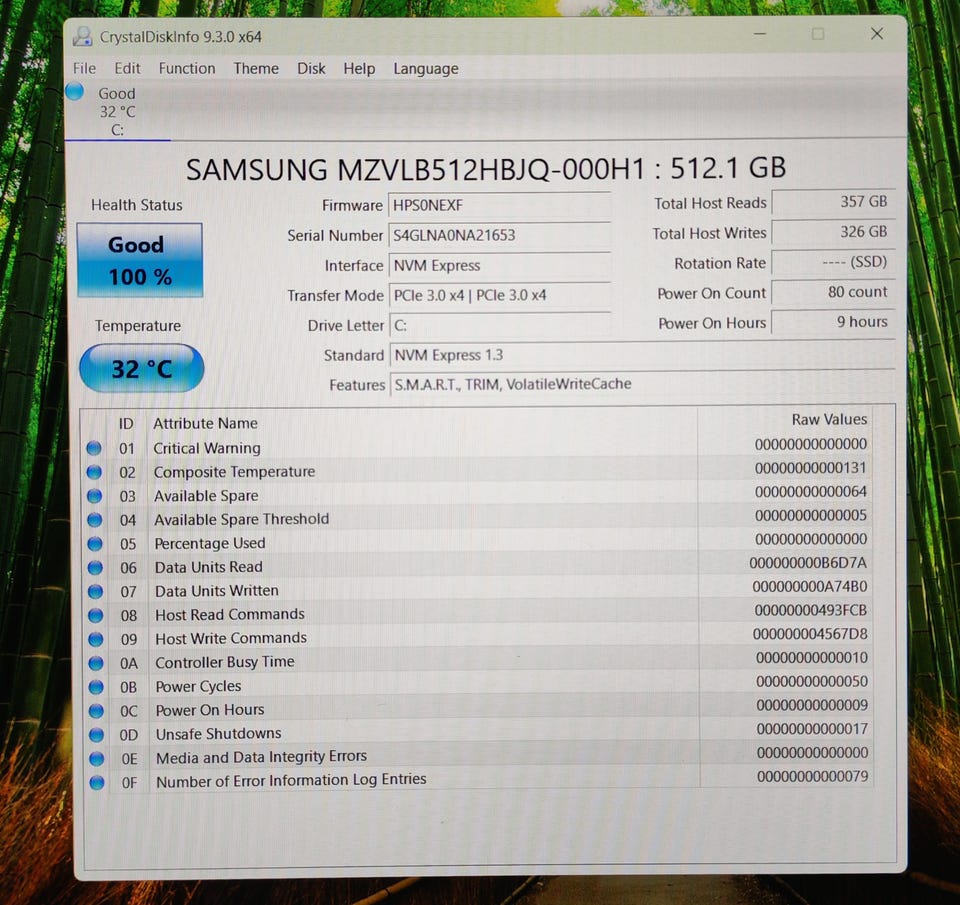
Task: Click raw value 00000000000131
Action: click(811, 468)
